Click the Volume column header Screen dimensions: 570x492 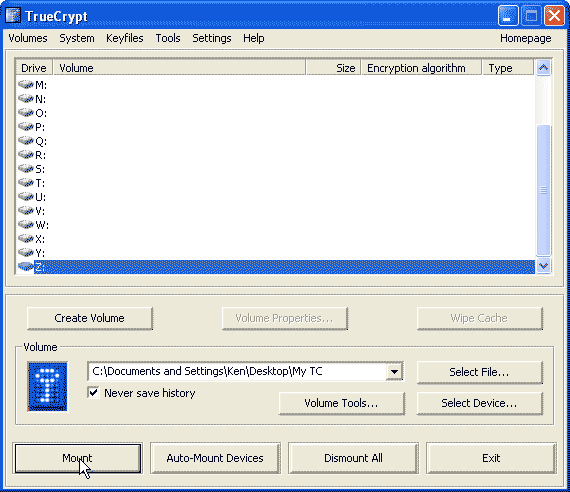[179, 68]
